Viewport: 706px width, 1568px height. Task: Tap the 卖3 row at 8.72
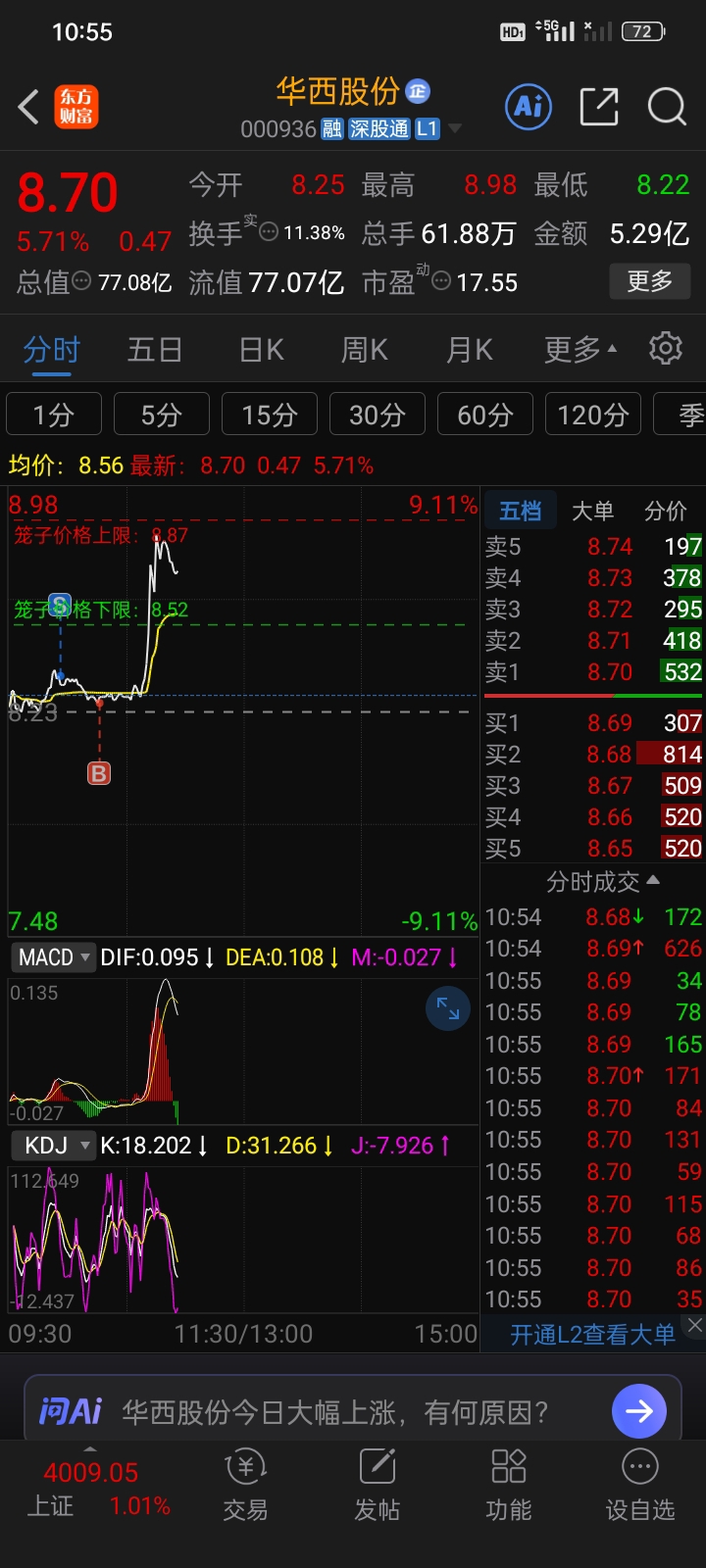(x=593, y=609)
